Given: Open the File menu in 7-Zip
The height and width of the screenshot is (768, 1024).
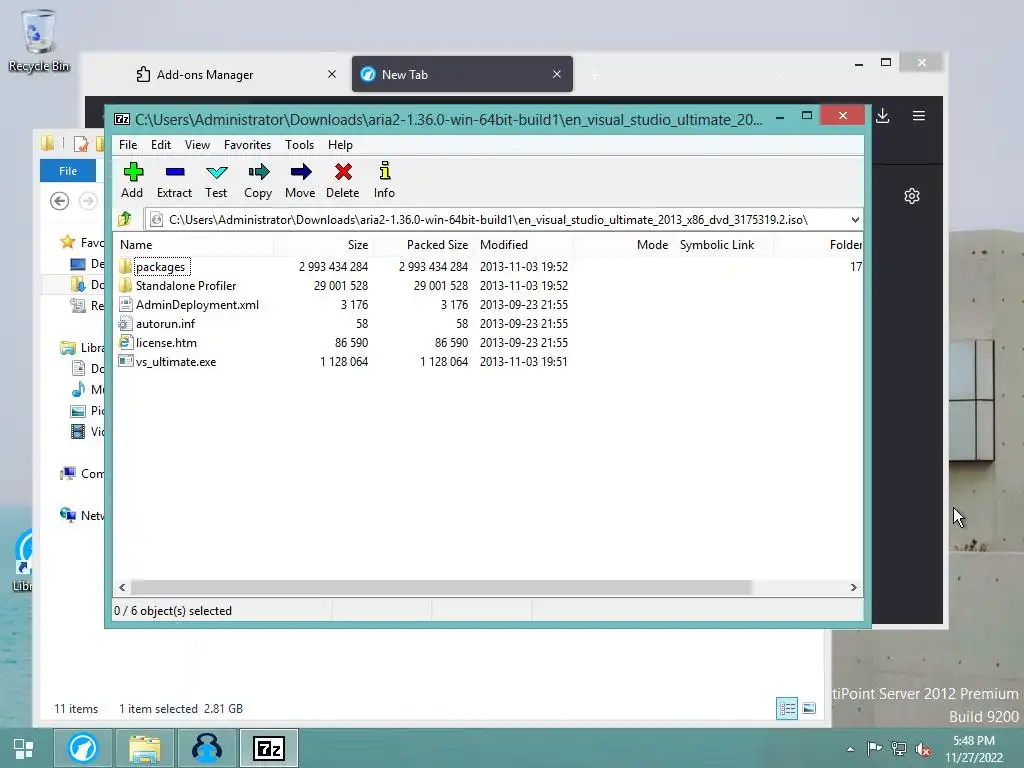Looking at the screenshot, I should tap(128, 144).
